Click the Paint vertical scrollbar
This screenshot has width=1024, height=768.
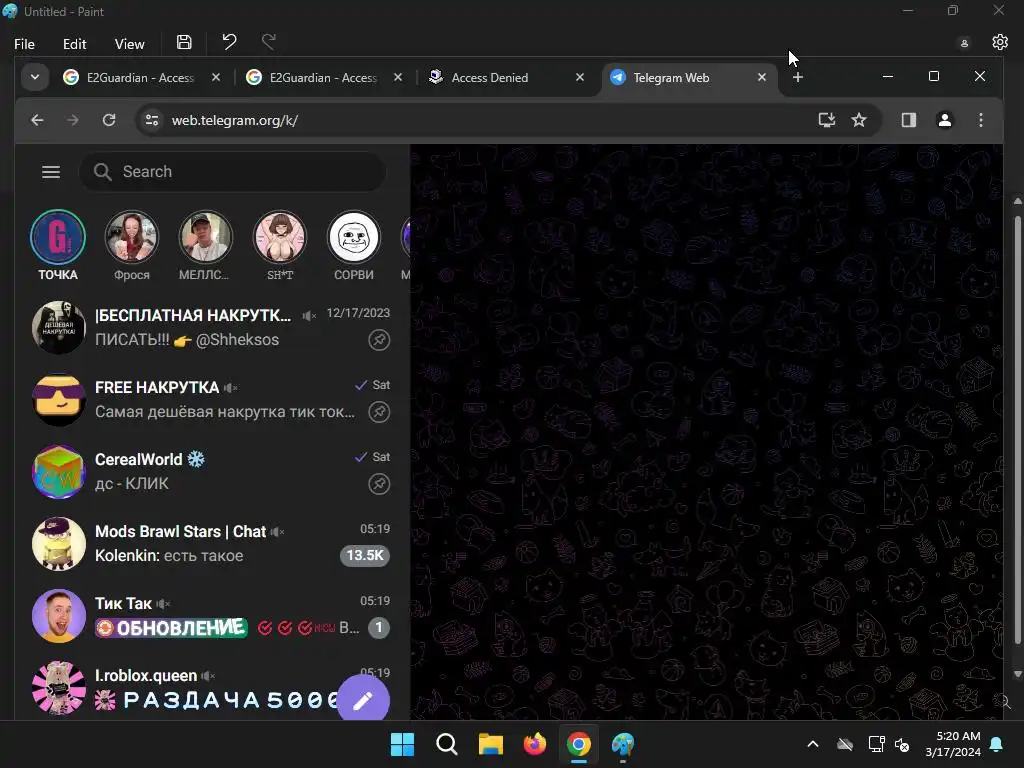pyautogui.click(x=1017, y=431)
